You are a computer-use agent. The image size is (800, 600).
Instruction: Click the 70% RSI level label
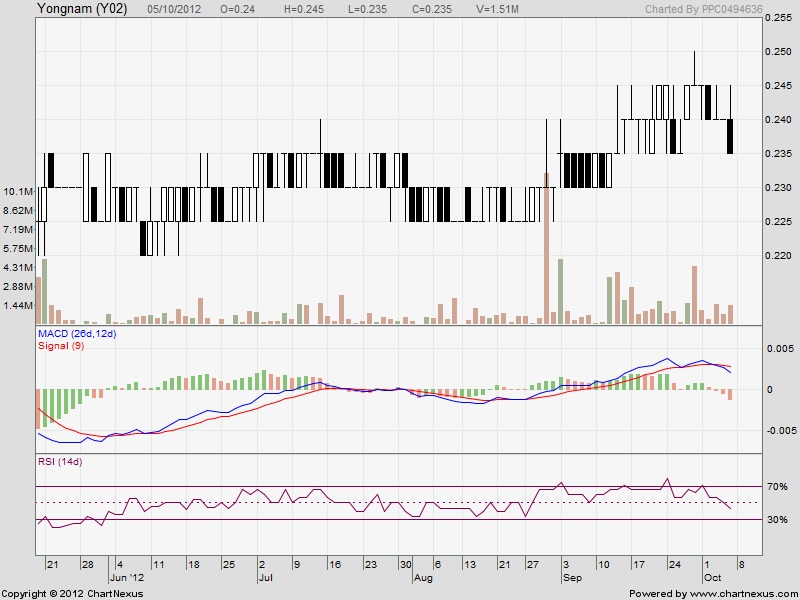pyautogui.click(x=777, y=487)
